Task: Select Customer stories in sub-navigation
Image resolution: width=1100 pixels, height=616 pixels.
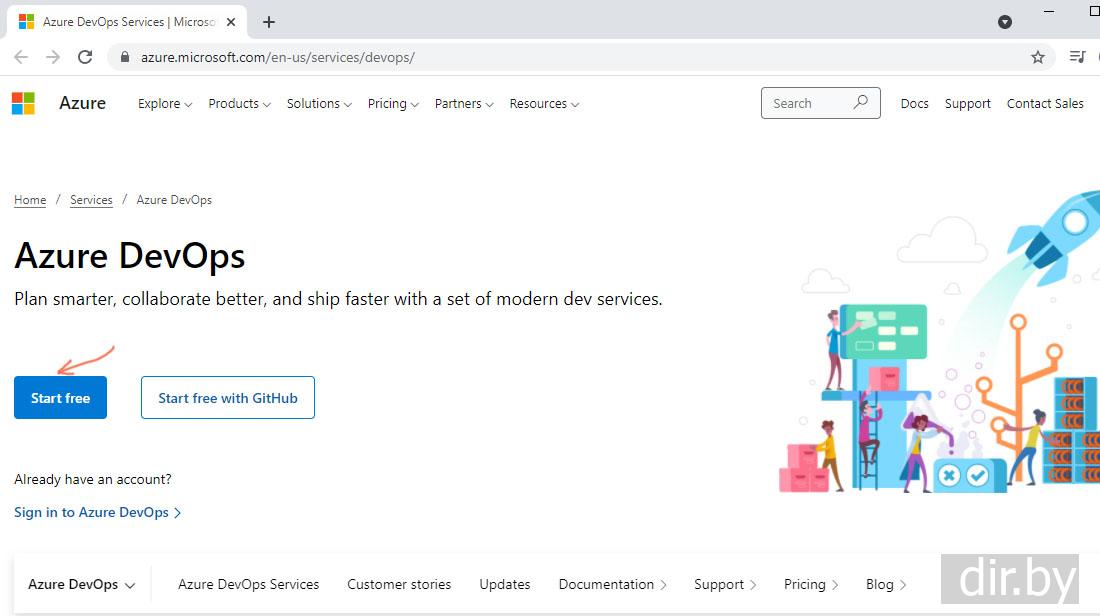Action: pos(399,585)
